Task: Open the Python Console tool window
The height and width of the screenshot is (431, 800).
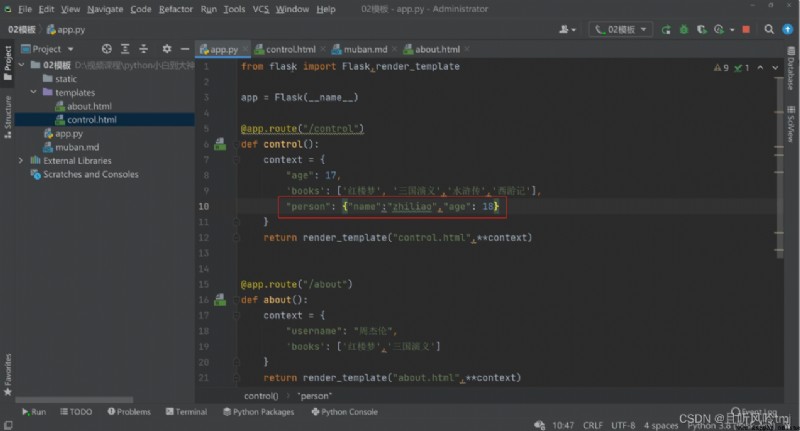Action: (x=345, y=412)
